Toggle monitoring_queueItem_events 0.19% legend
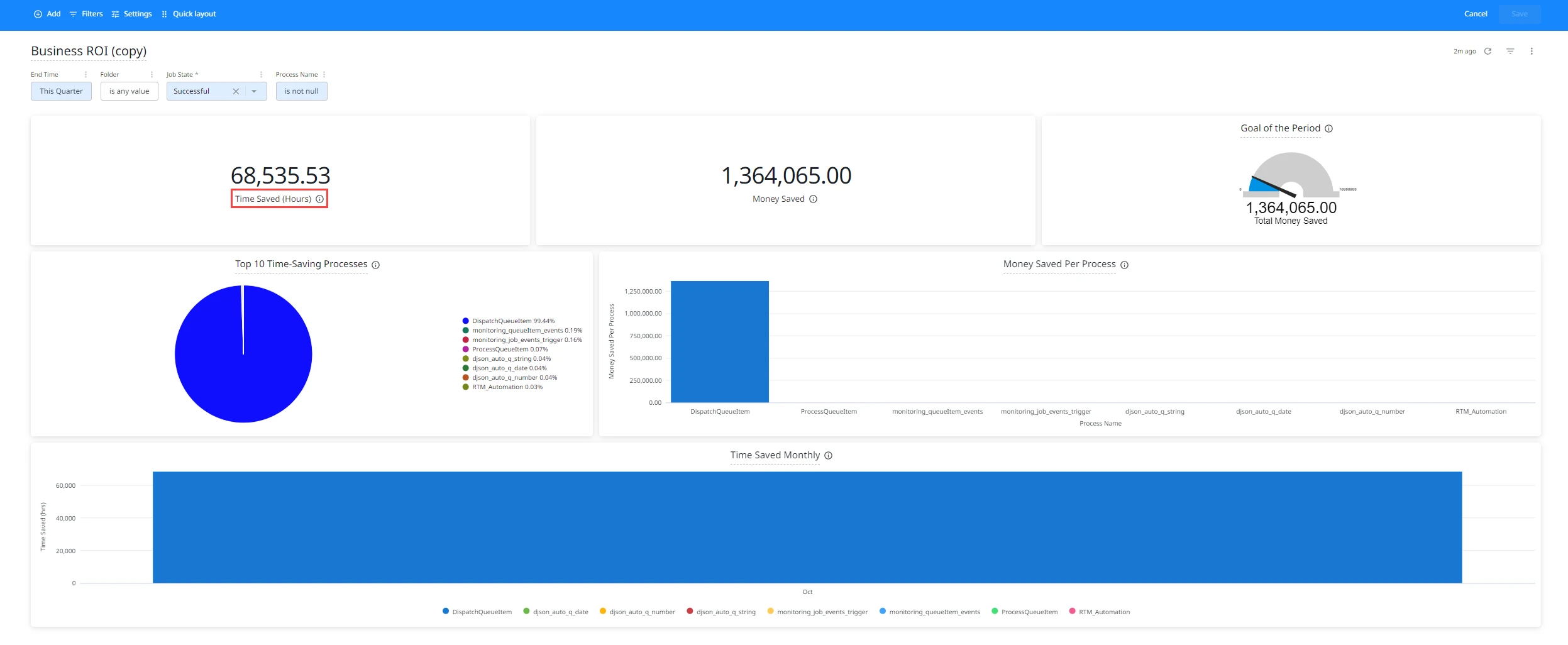1568x645 pixels. (522, 331)
